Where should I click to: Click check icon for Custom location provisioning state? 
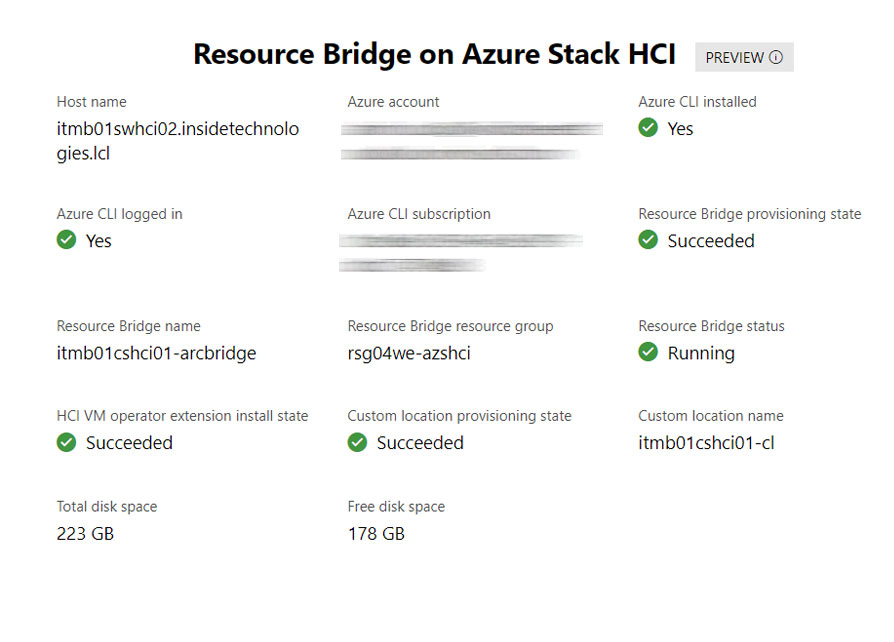click(x=357, y=442)
